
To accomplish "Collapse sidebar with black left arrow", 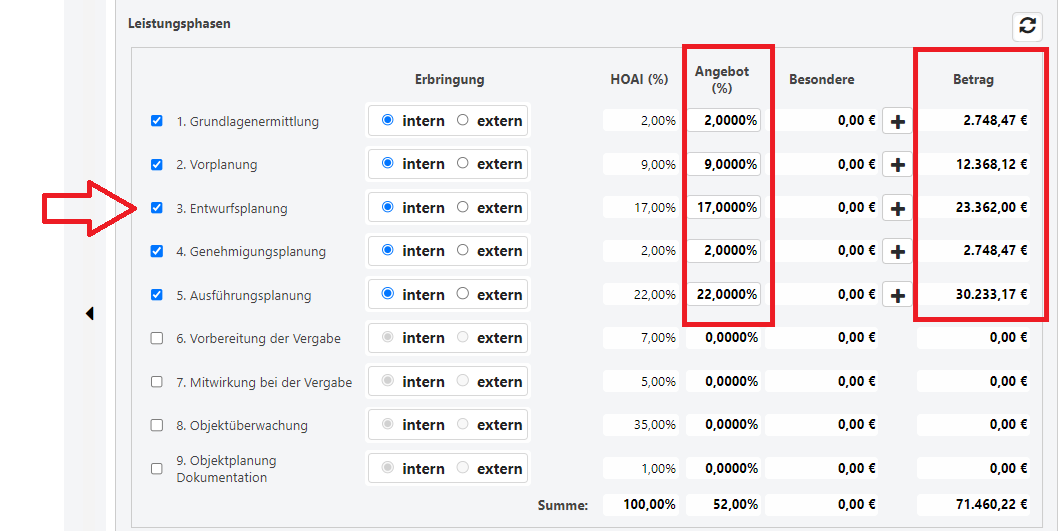I will pyautogui.click(x=89, y=314).
